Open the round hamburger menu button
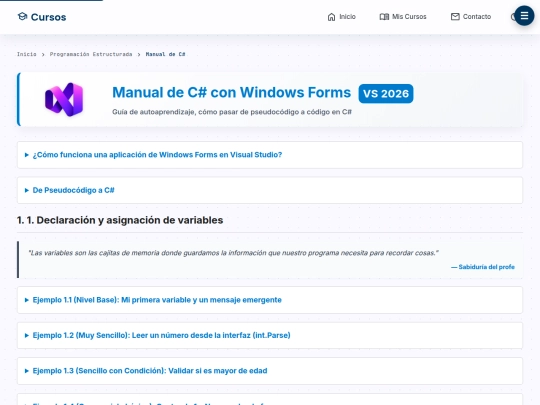Viewport: 540px width, 405px height. (524, 15)
